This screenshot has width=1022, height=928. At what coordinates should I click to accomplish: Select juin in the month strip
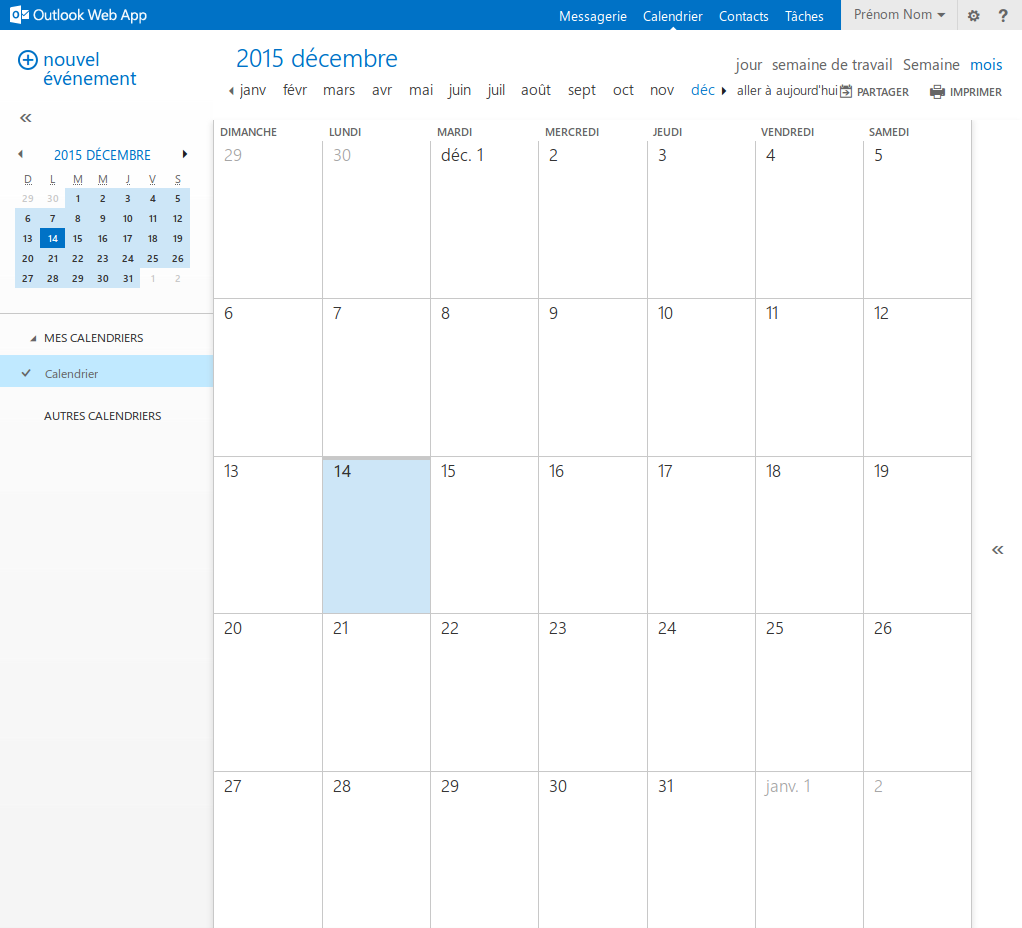(459, 91)
